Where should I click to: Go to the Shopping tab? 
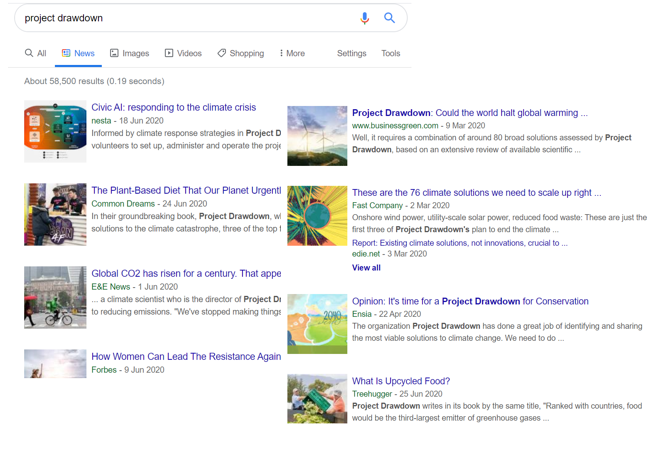pos(241,53)
